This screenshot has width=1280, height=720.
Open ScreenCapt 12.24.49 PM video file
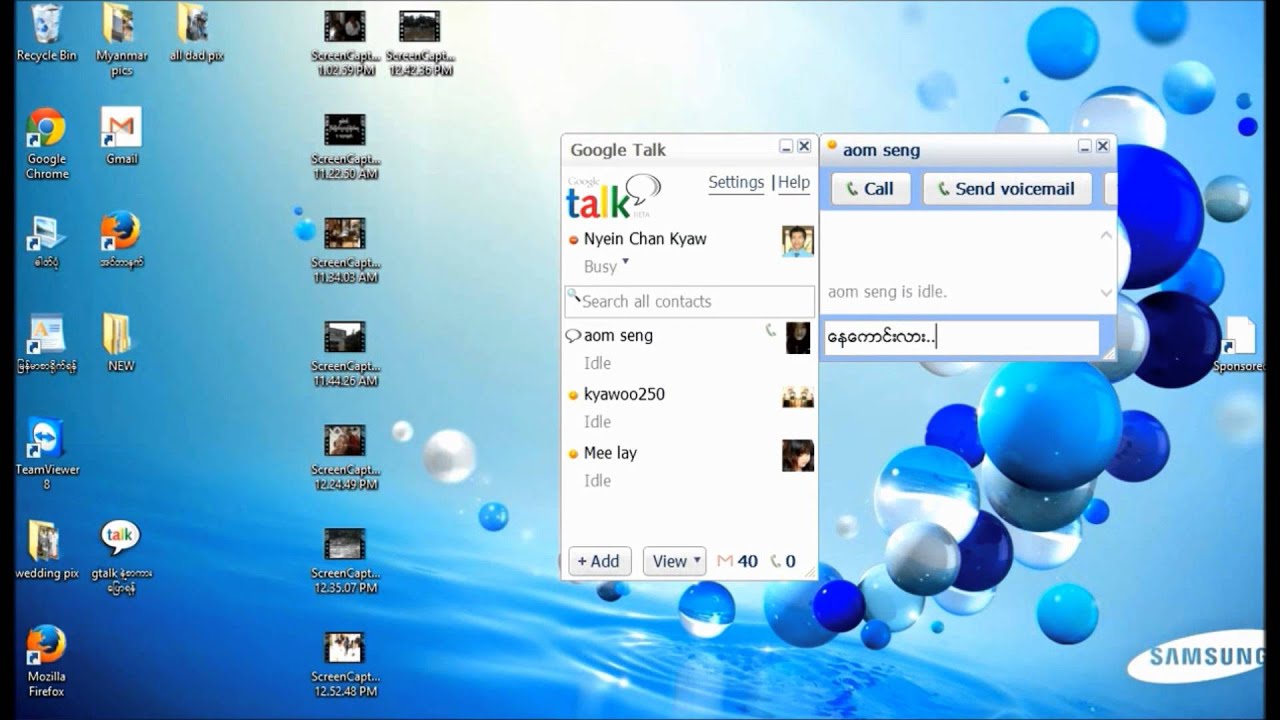(345, 457)
